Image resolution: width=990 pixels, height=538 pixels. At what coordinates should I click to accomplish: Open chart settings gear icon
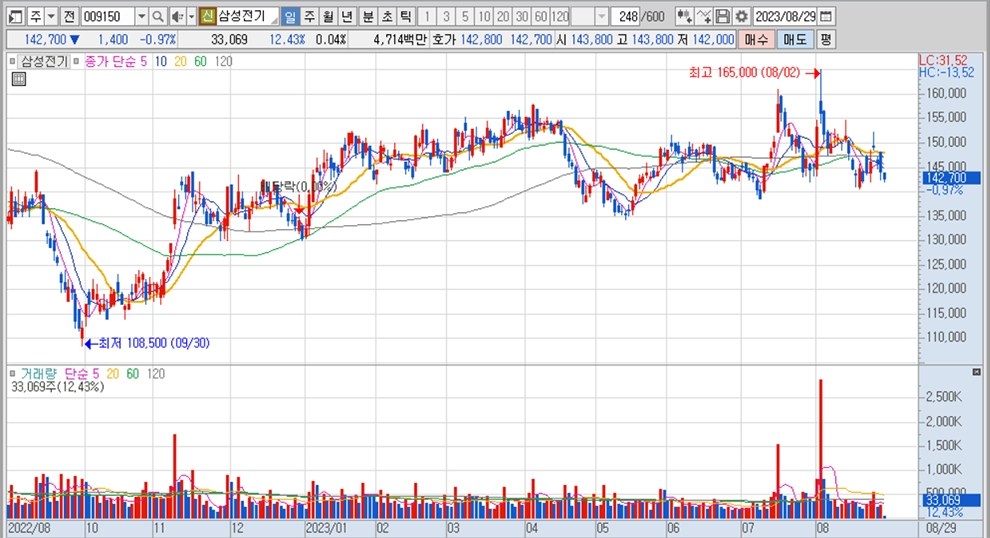tap(740, 17)
